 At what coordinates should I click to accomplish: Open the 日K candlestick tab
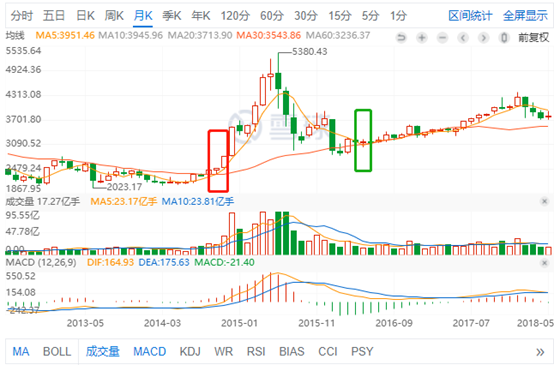(86, 16)
